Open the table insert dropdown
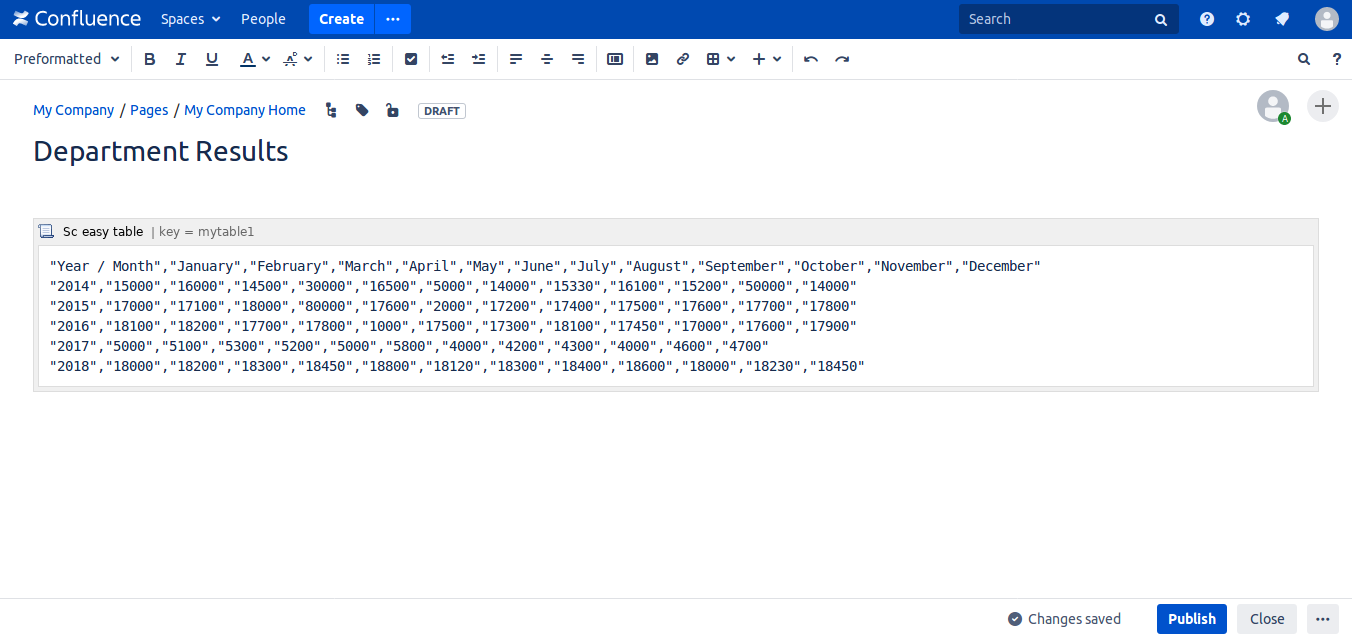 721,59
